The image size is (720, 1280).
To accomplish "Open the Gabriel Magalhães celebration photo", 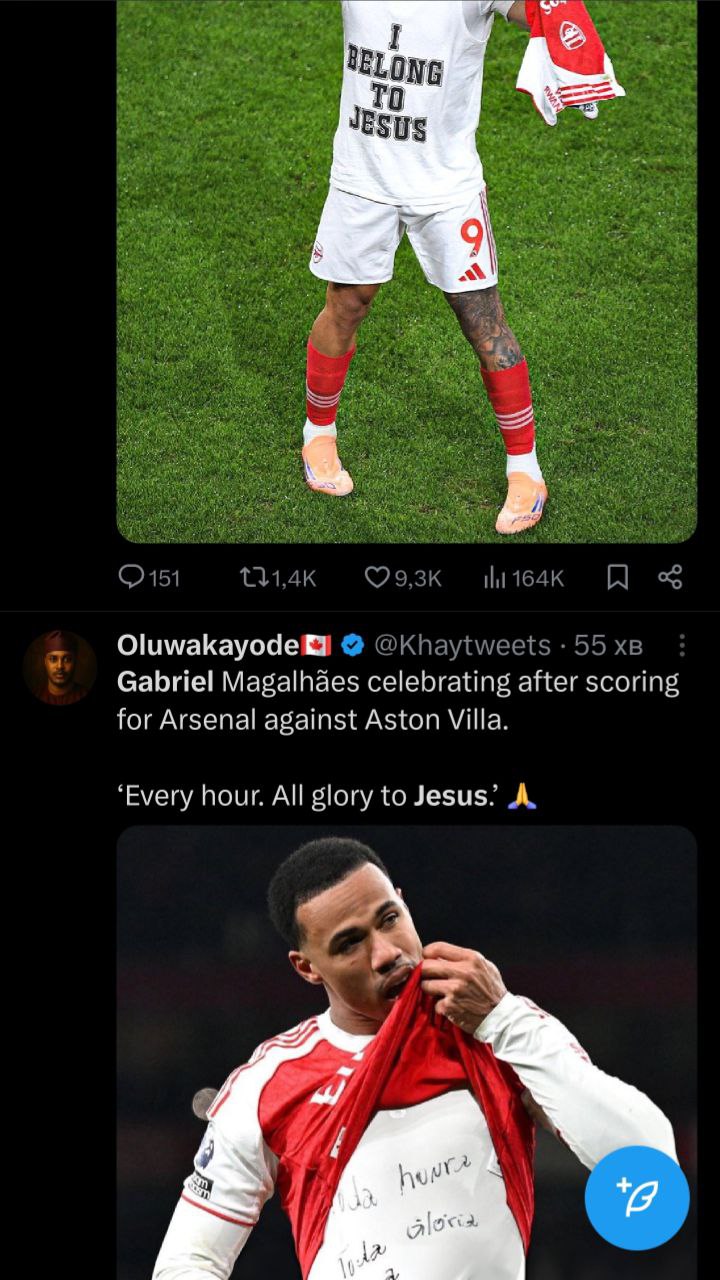I will pos(406,1050).
